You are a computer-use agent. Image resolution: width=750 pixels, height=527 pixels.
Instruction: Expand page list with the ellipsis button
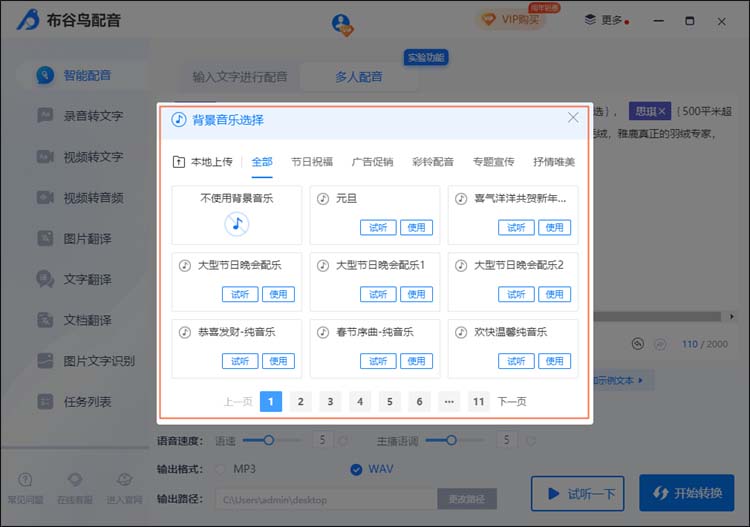[x=449, y=401]
